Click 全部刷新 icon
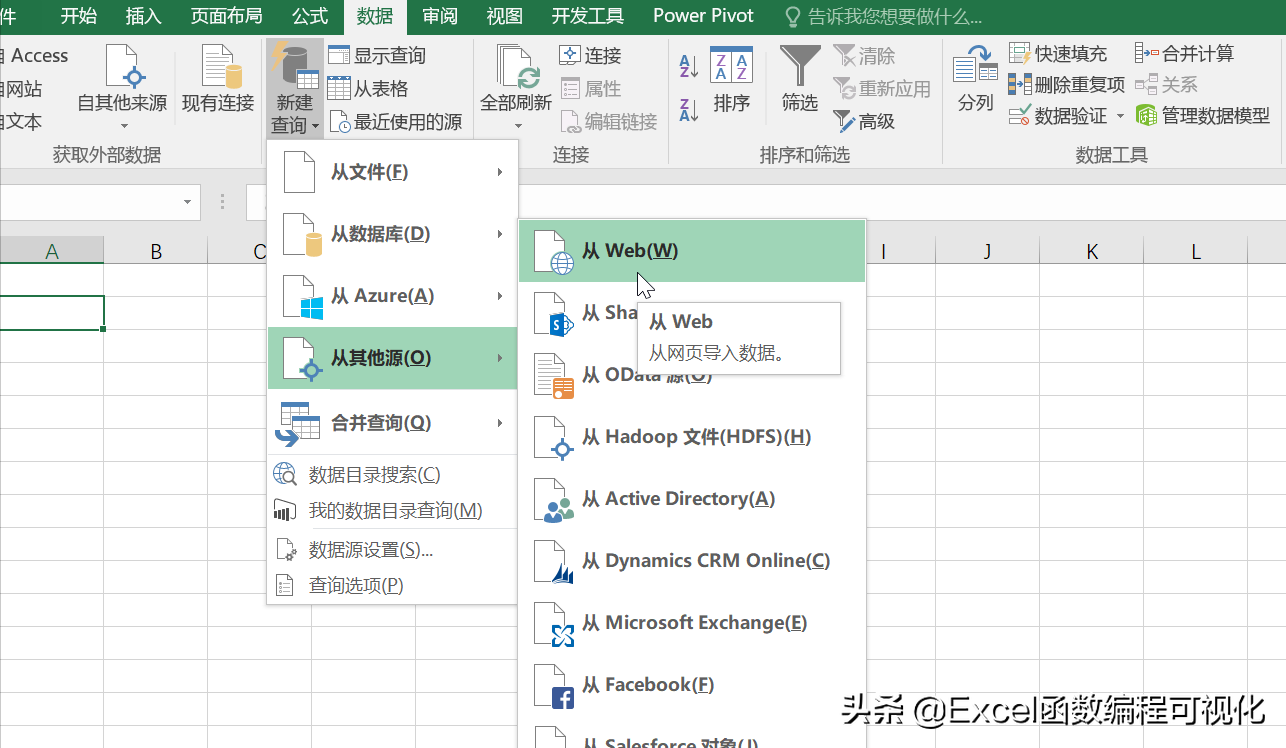1286x748 pixels. pyautogui.click(x=517, y=68)
